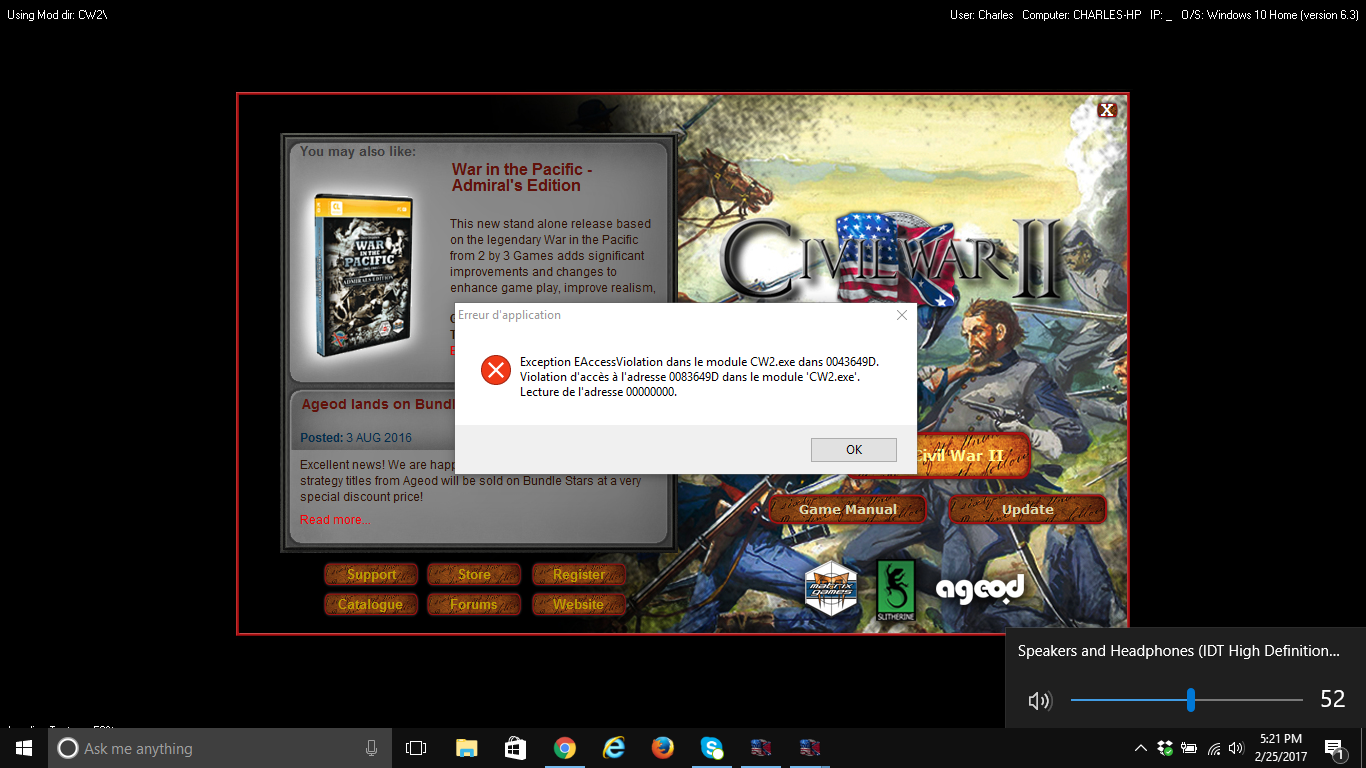The width and height of the screenshot is (1366, 768).
Task: Open Task View on taskbar
Action: tap(416, 748)
